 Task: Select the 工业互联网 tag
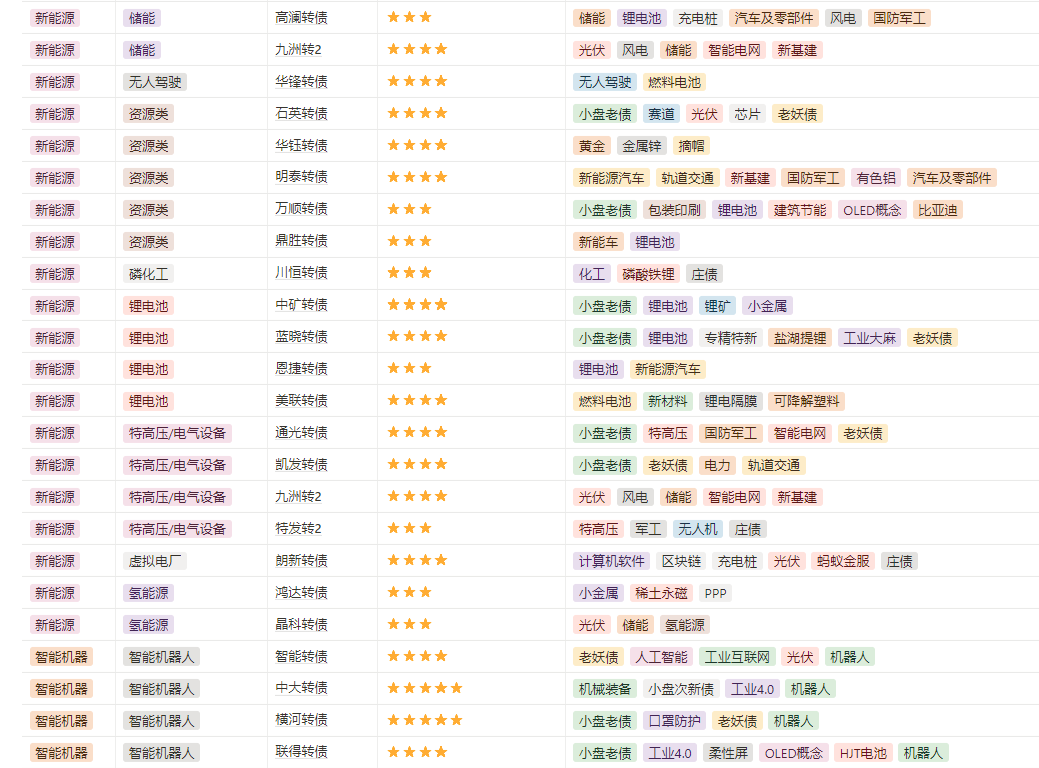point(737,657)
